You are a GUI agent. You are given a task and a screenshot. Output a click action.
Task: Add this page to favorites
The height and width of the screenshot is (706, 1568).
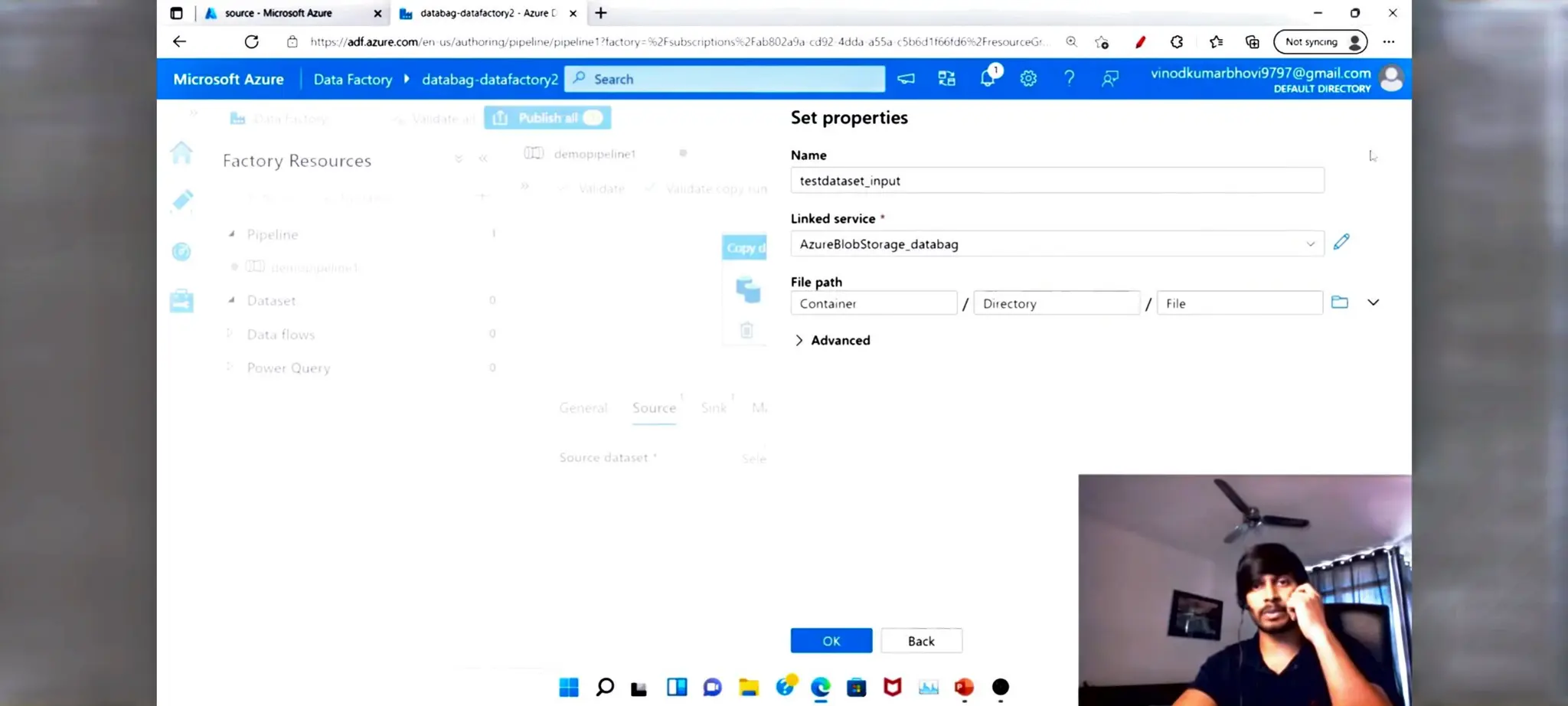click(x=1102, y=42)
